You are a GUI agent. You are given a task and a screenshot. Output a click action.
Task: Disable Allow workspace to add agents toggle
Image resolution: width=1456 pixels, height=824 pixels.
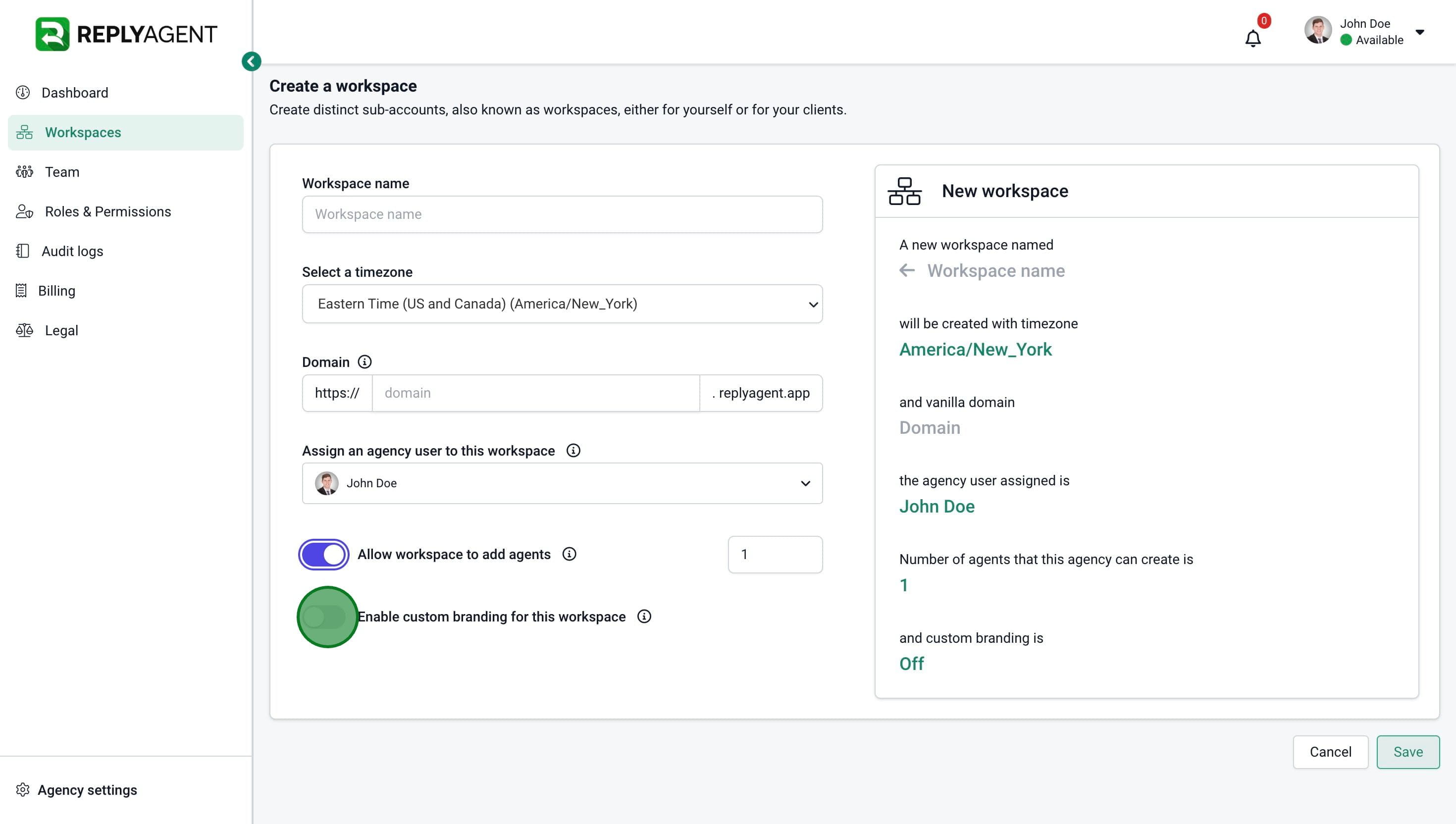(x=324, y=555)
